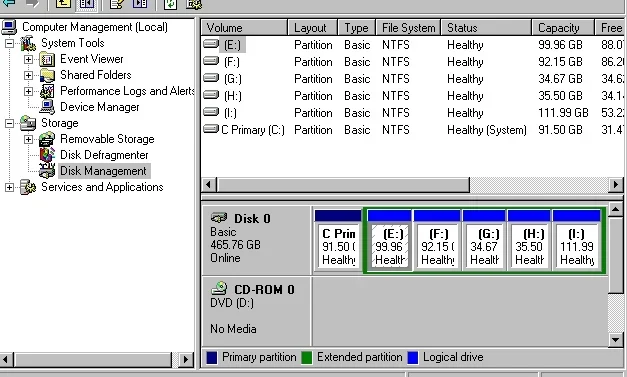Image resolution: width=627 pixels, height=377 pixels.
Task: Sort by the Status column header
Action: pyautogui.click(x=486, y=28)
